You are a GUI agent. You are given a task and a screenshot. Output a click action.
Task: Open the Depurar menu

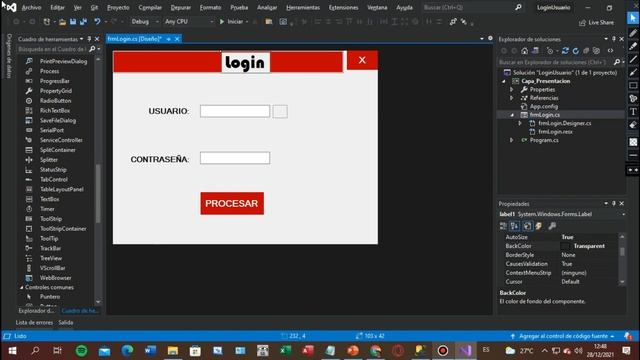180,7
